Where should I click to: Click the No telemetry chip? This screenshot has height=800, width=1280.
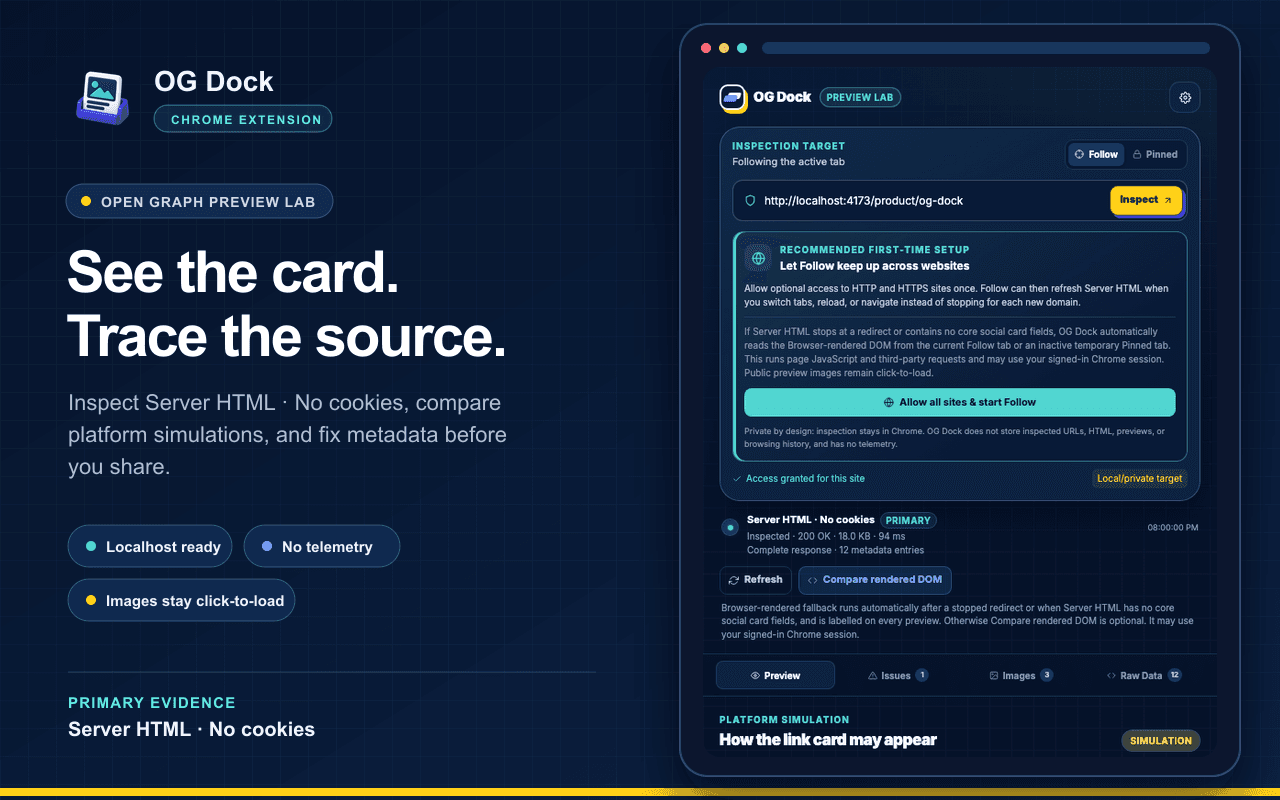pos(322,547)
